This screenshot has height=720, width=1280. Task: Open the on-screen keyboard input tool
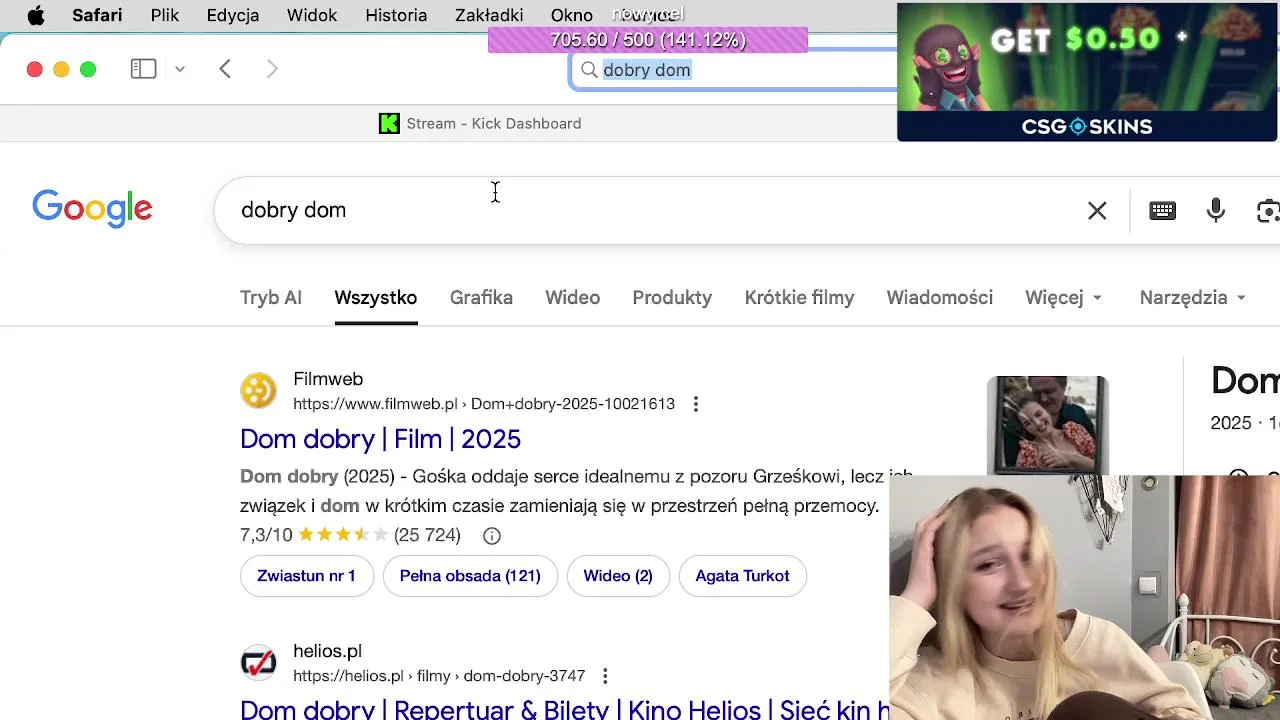[x=1162, y=210]
